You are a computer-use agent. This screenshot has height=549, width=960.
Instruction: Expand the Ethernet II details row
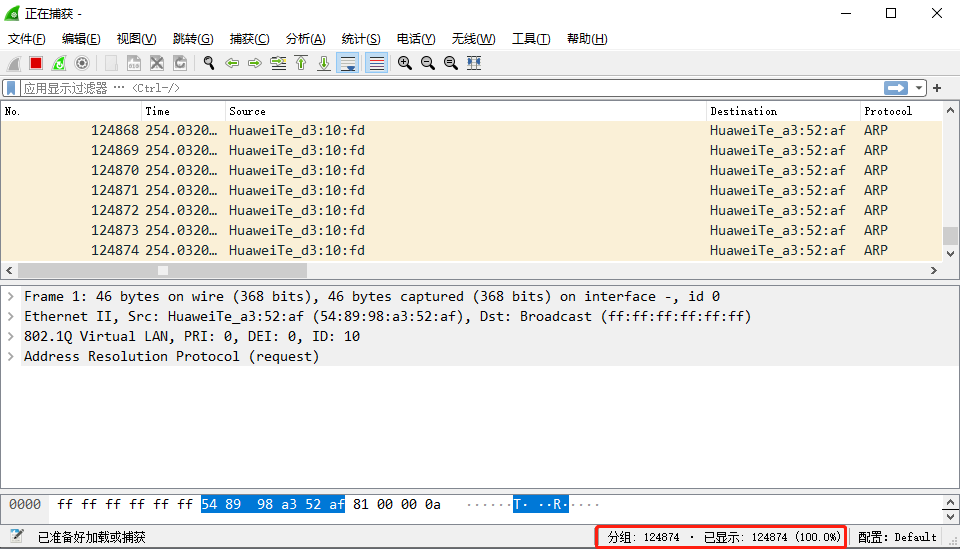[x=10, y=316]
